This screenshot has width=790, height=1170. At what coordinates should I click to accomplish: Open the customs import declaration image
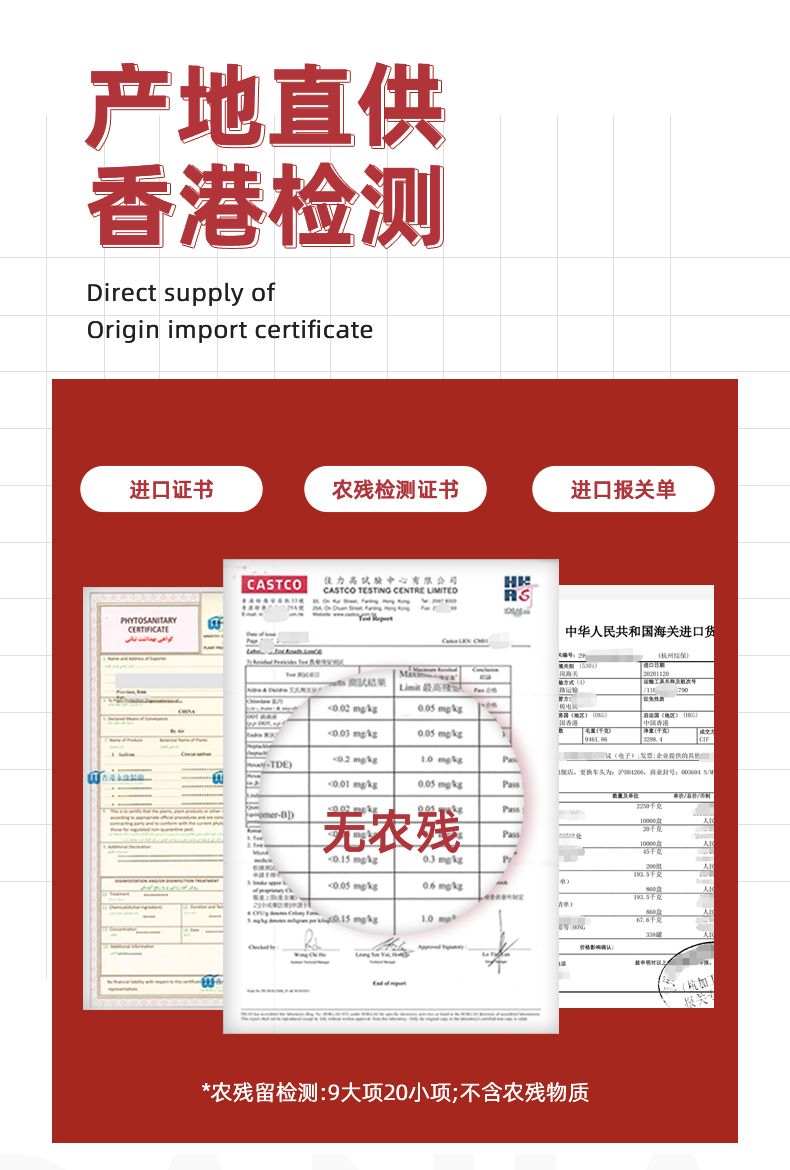pyautogui.click(x=636, y=796)
